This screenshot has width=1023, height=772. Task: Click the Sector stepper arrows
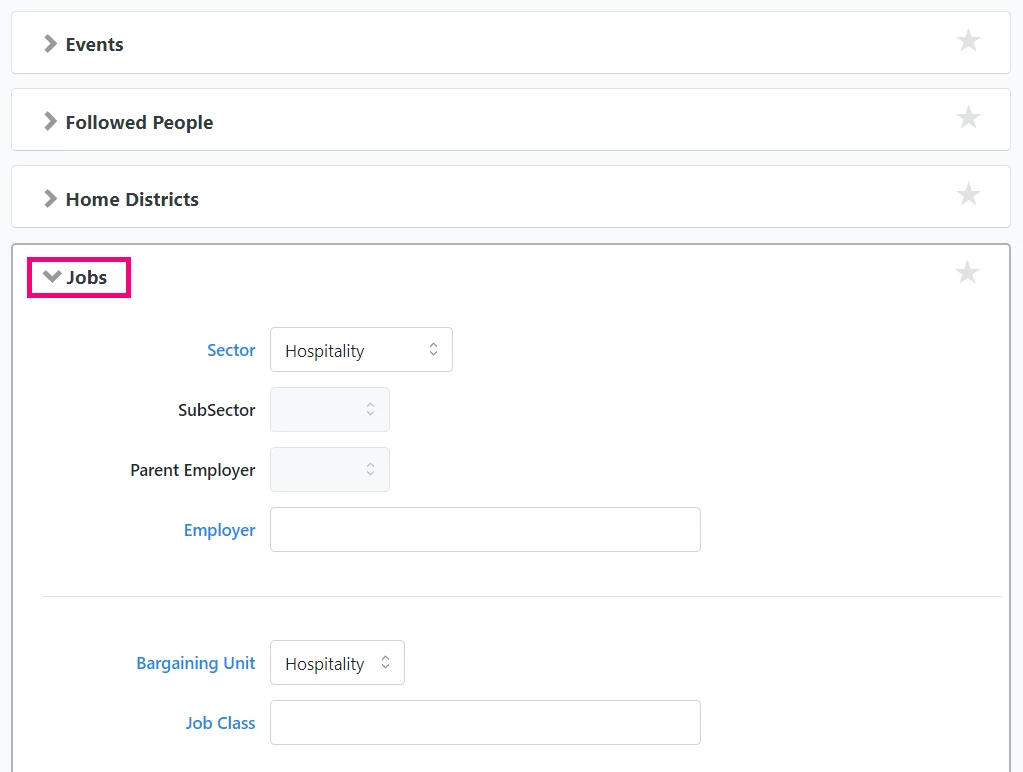(x=433, y=349)
